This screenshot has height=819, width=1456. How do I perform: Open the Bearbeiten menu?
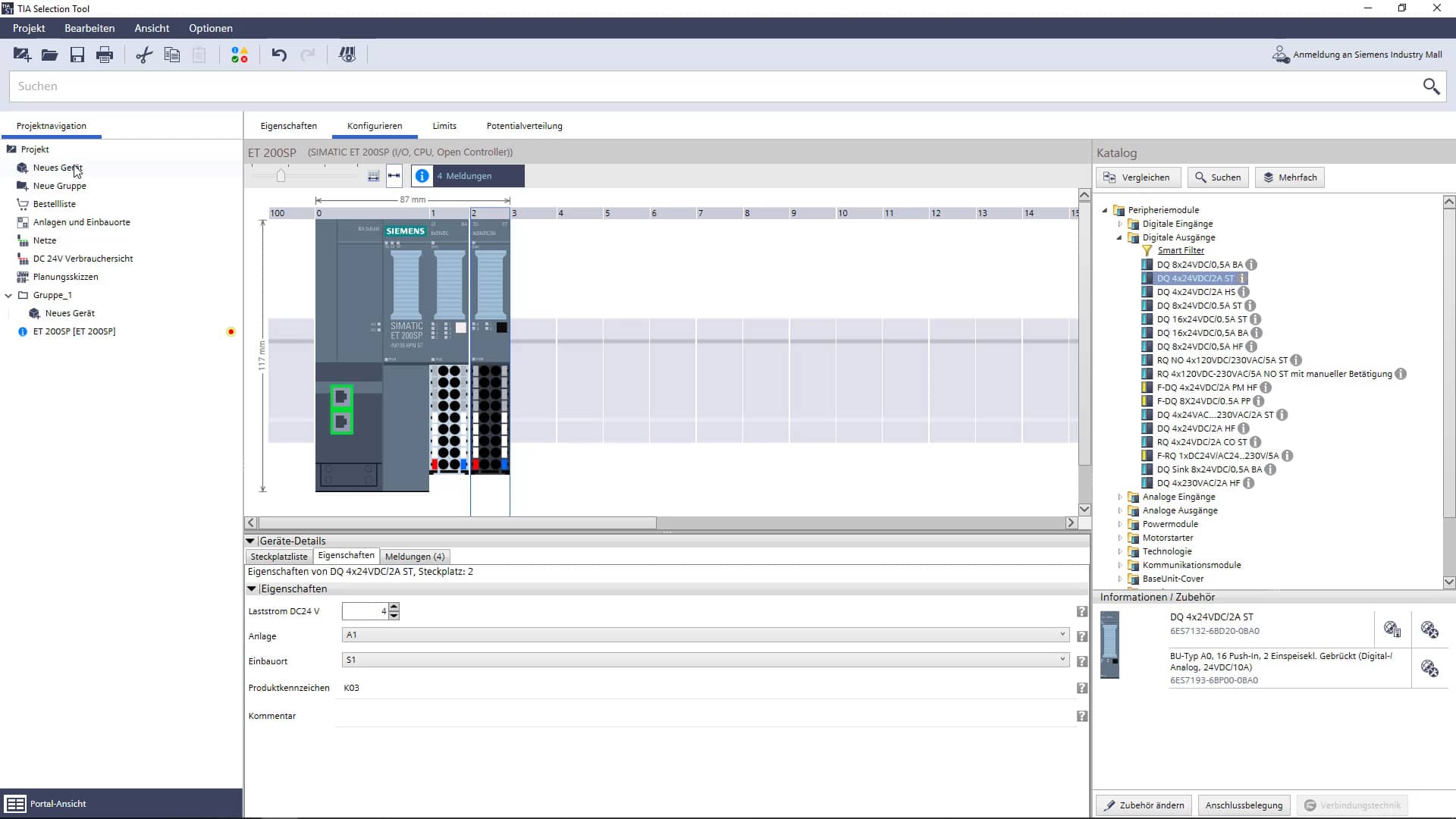89,28
